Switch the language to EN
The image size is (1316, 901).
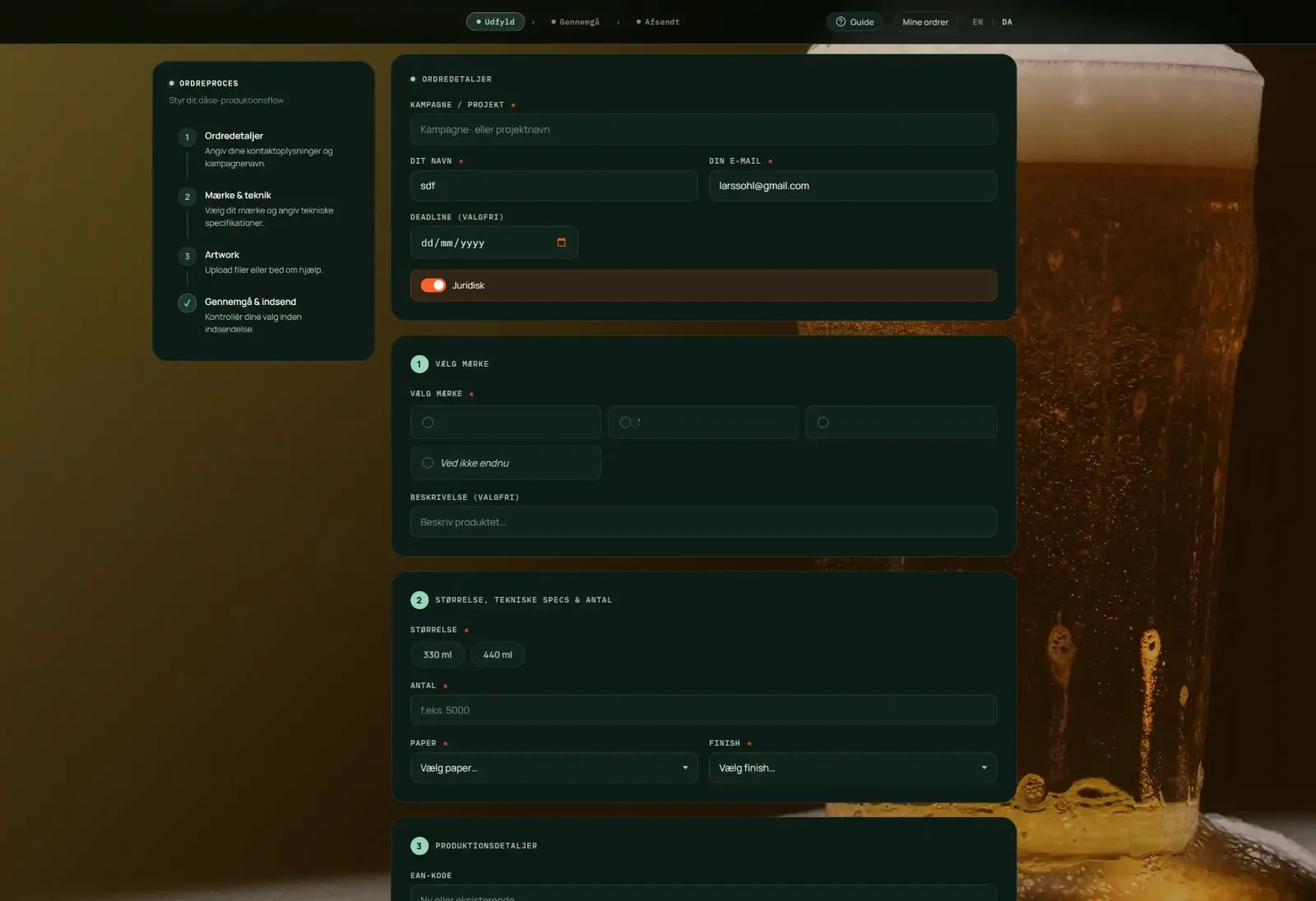pos(978,22)
